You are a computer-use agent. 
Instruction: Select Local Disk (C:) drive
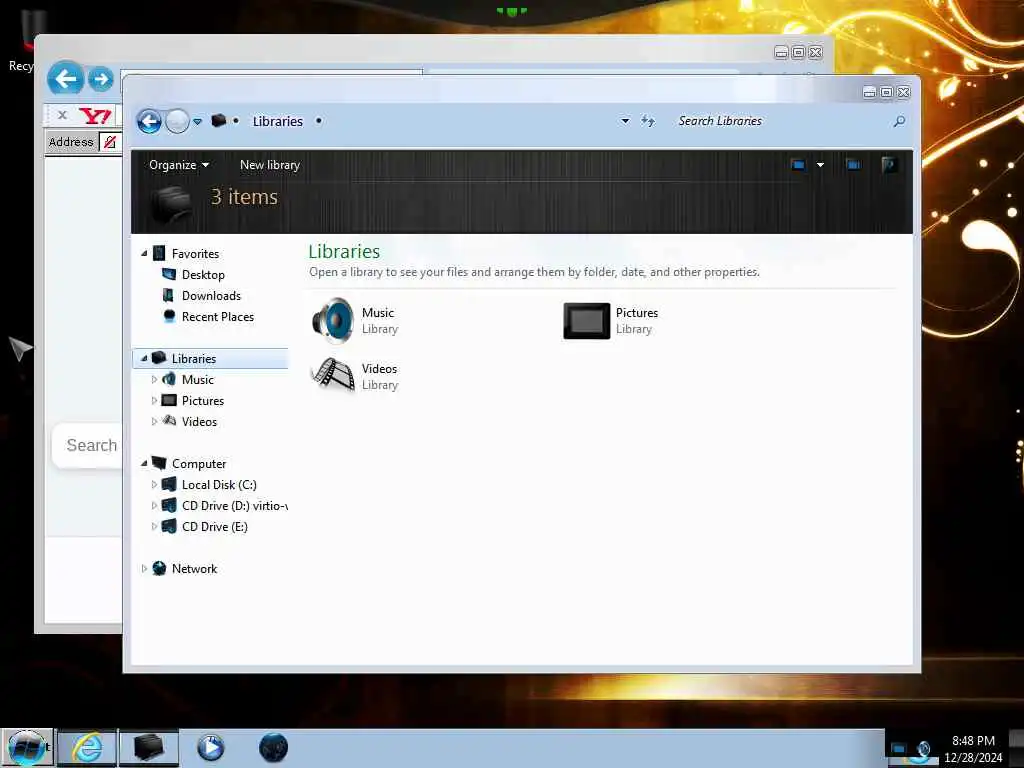coord(219,485)
